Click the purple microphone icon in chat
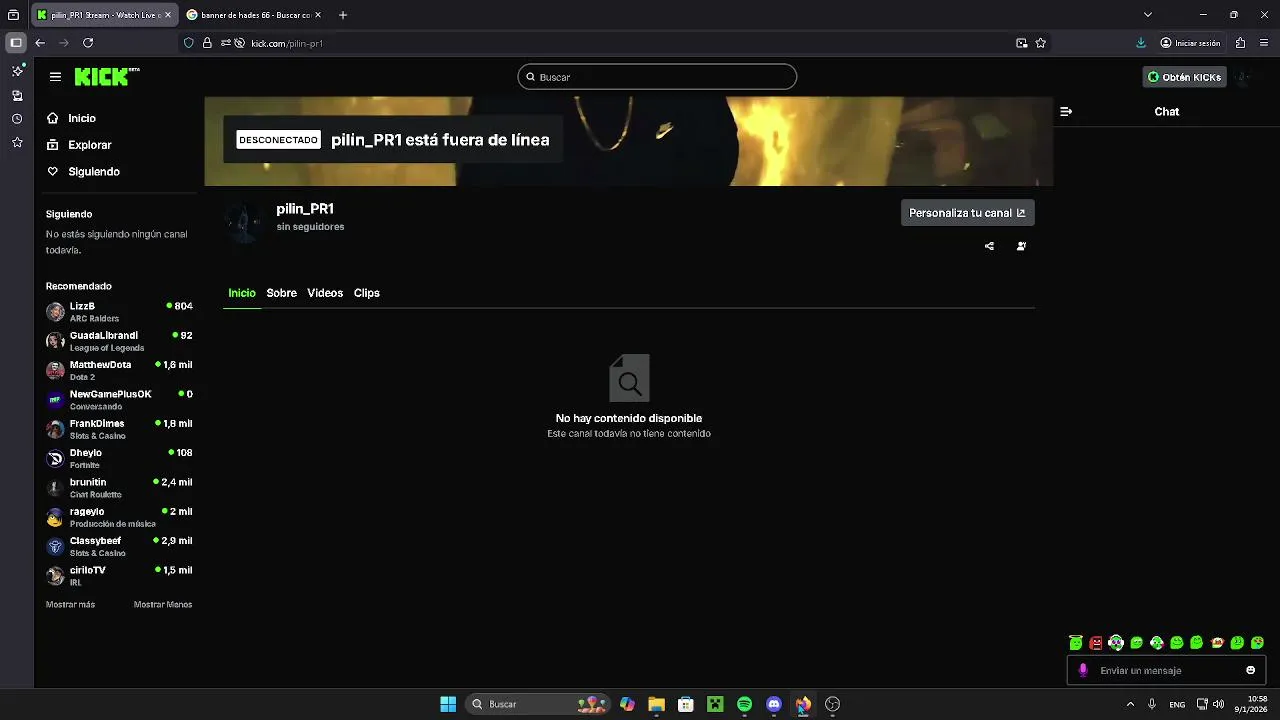This screenshot has height=720, width=1280. click(x=1083, y=670)
